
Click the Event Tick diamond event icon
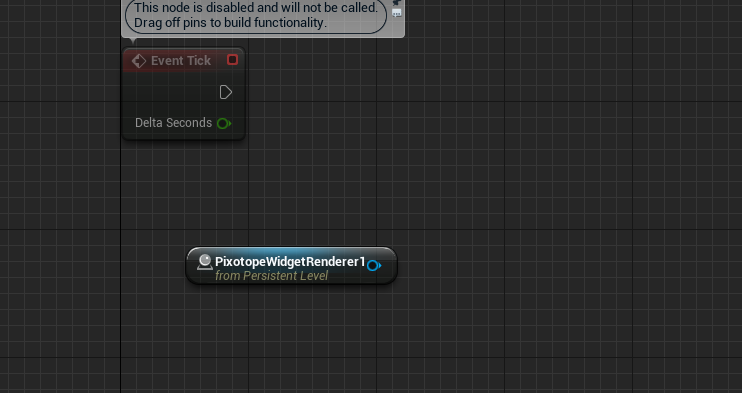pyautogui.click(x=139, y=61)
